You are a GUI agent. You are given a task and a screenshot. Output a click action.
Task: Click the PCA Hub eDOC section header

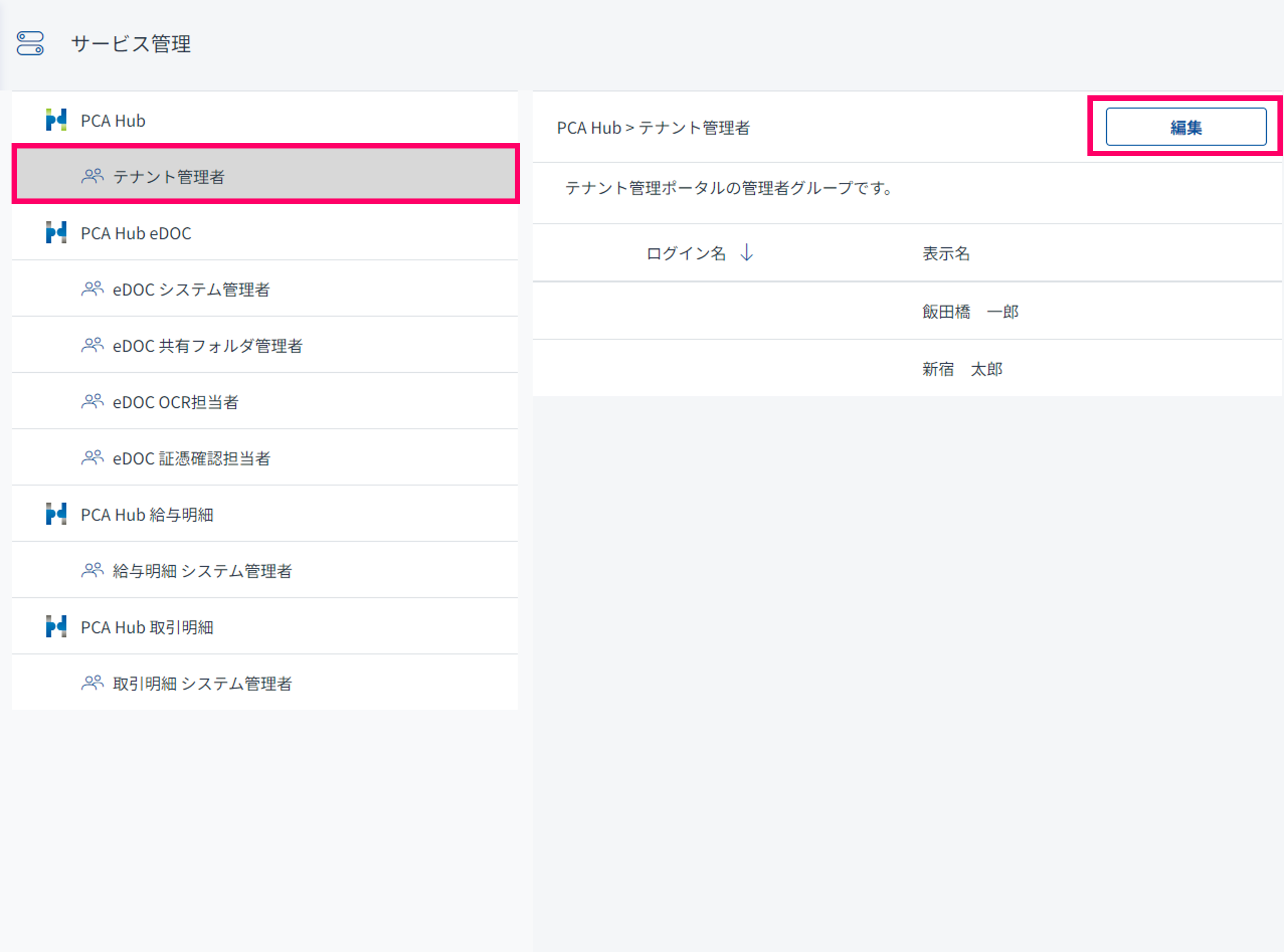[x=136, y=233]
